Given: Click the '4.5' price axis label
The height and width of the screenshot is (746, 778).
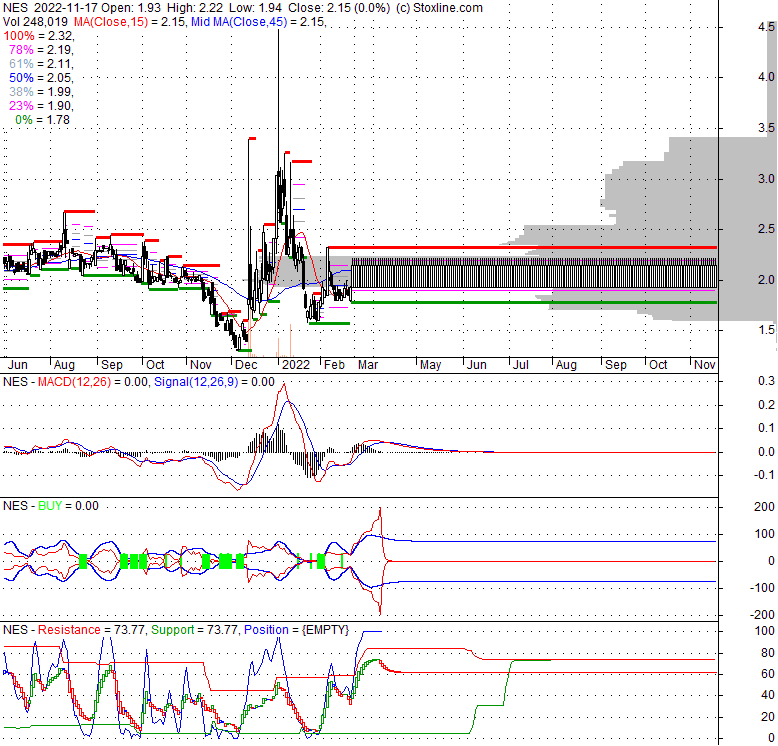Looking at the screenshot, I should pos(766,27).
